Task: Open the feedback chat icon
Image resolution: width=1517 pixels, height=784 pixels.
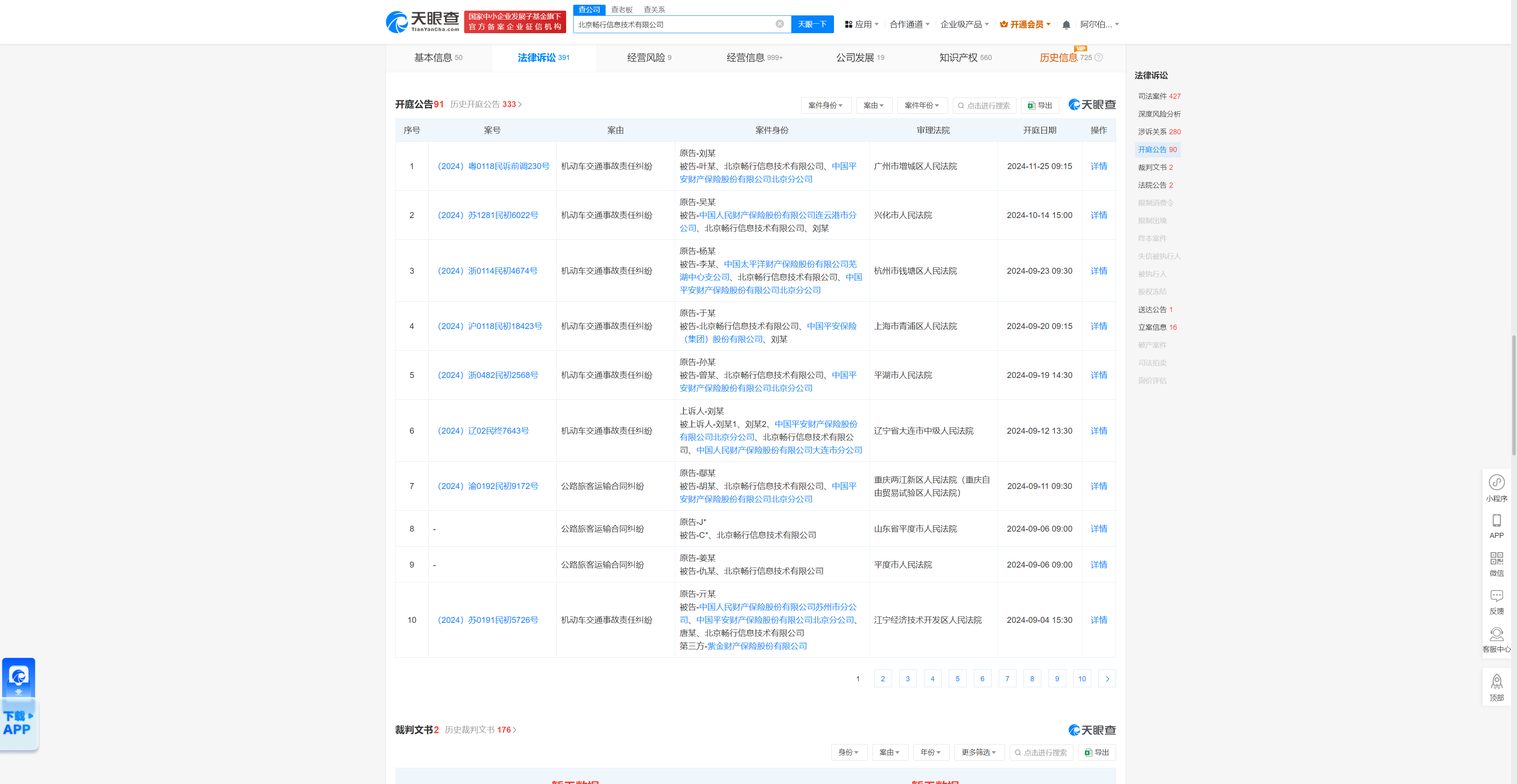Action: [1496, 602]
